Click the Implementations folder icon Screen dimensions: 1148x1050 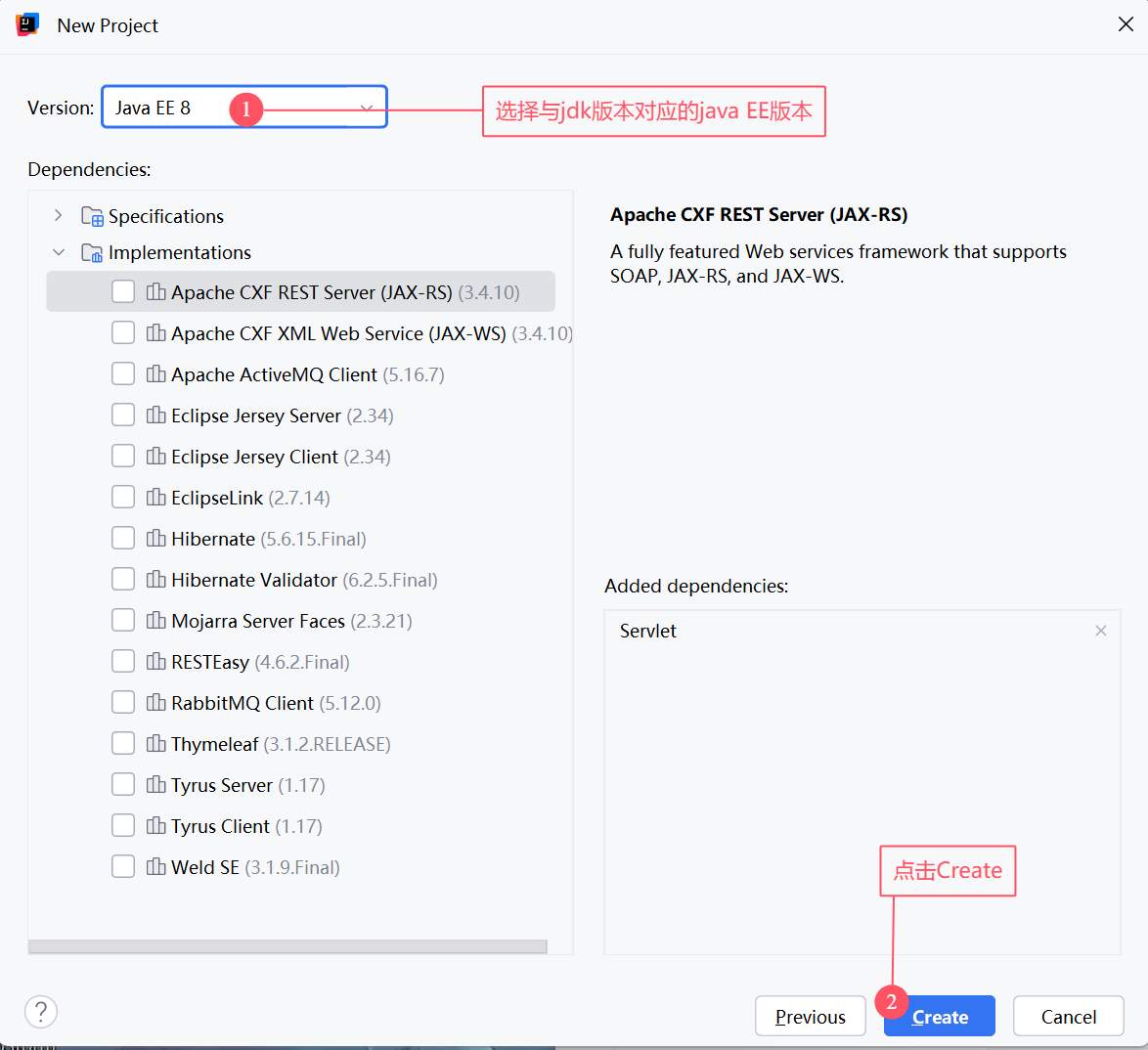(92, 252)
